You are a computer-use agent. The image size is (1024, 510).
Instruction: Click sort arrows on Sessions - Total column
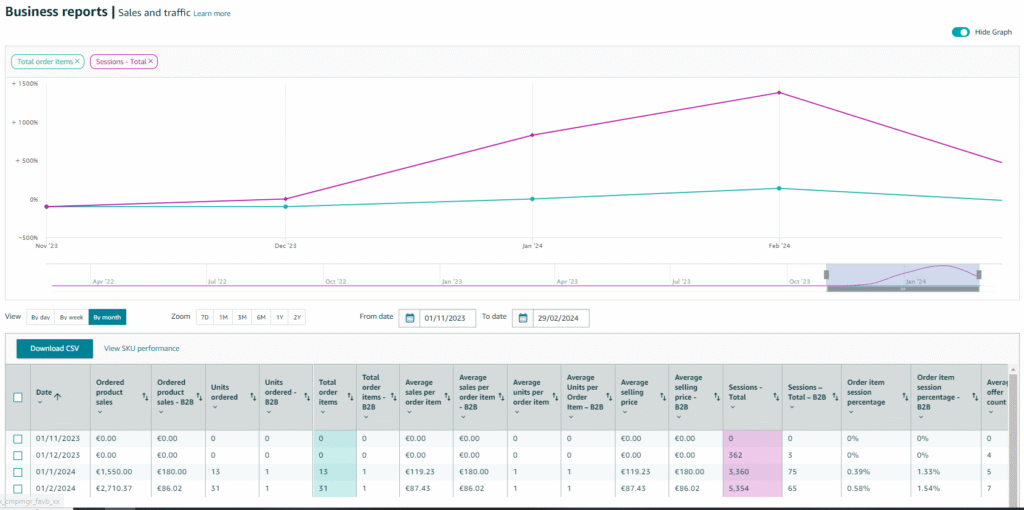coord(774,397)
